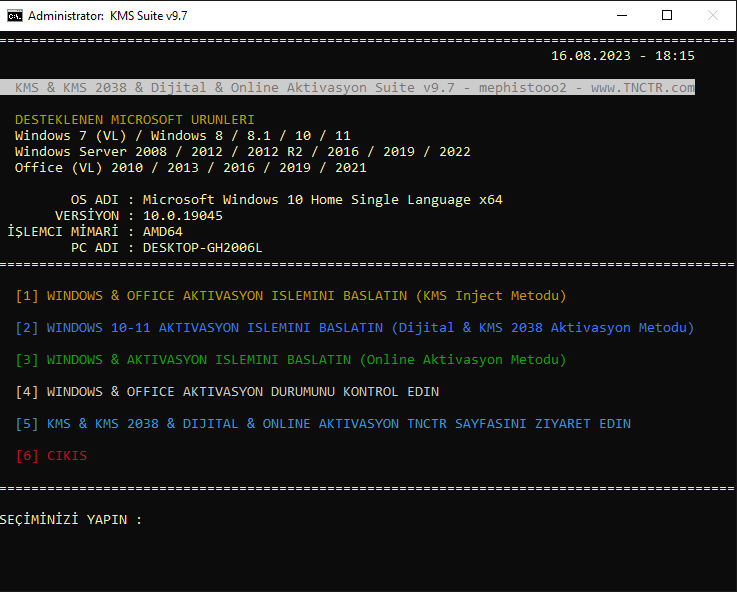This screenshot has height=592, width=737.
Task: Select option [3] Online Aktivasyon Metodu line
Action: click(291, 360)
